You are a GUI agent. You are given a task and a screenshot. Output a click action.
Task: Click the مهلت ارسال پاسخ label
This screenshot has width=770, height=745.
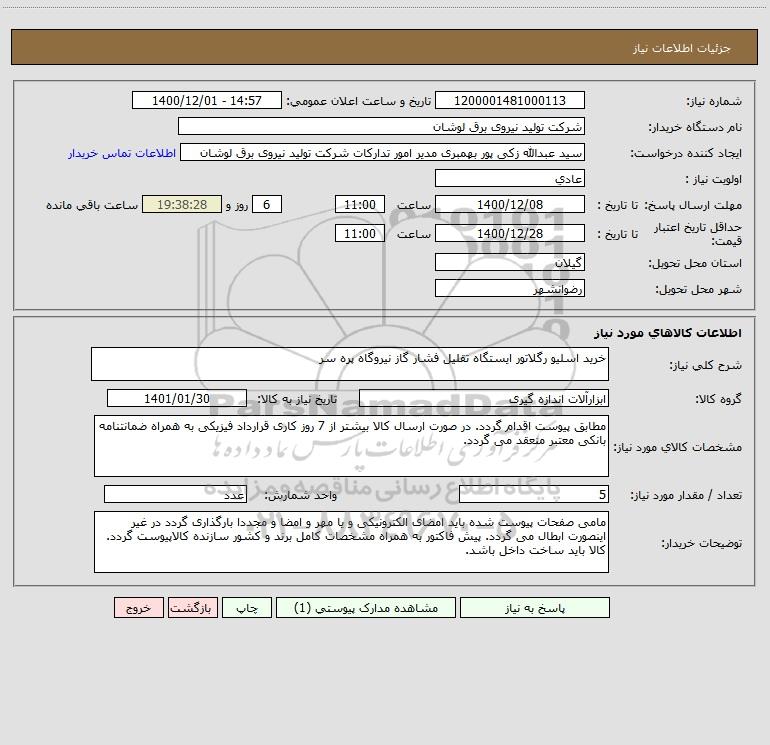(692, 205)
